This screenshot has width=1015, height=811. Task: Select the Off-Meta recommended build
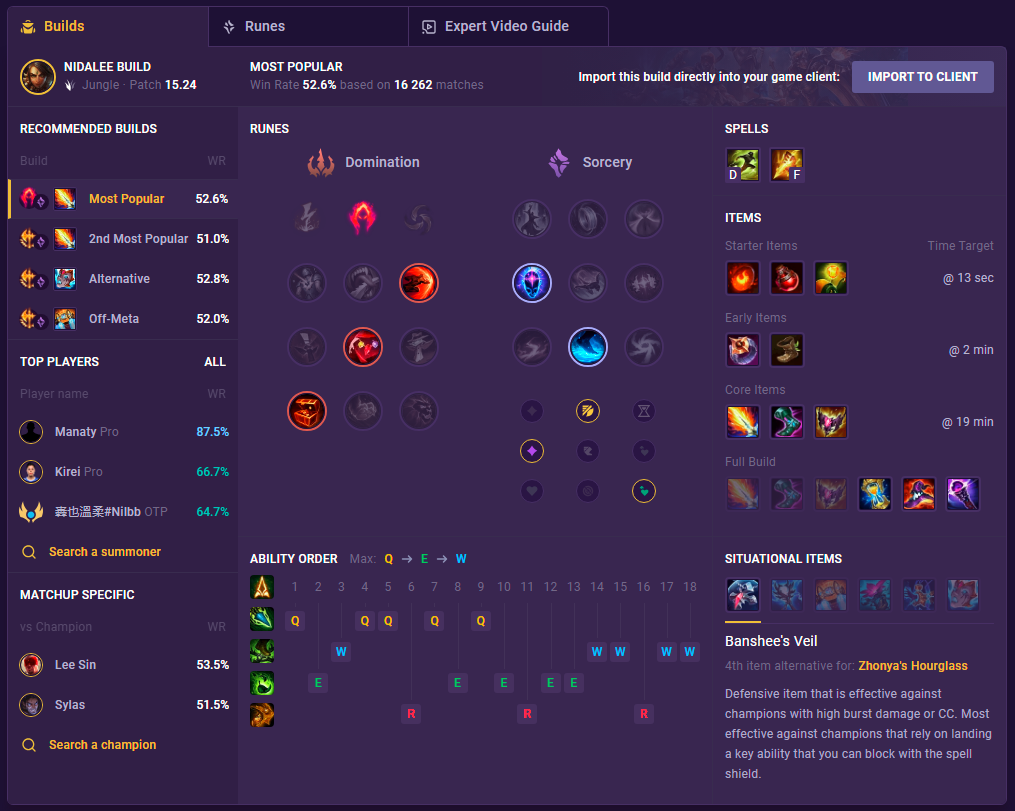pyautogui.click(x=123, y=319)
